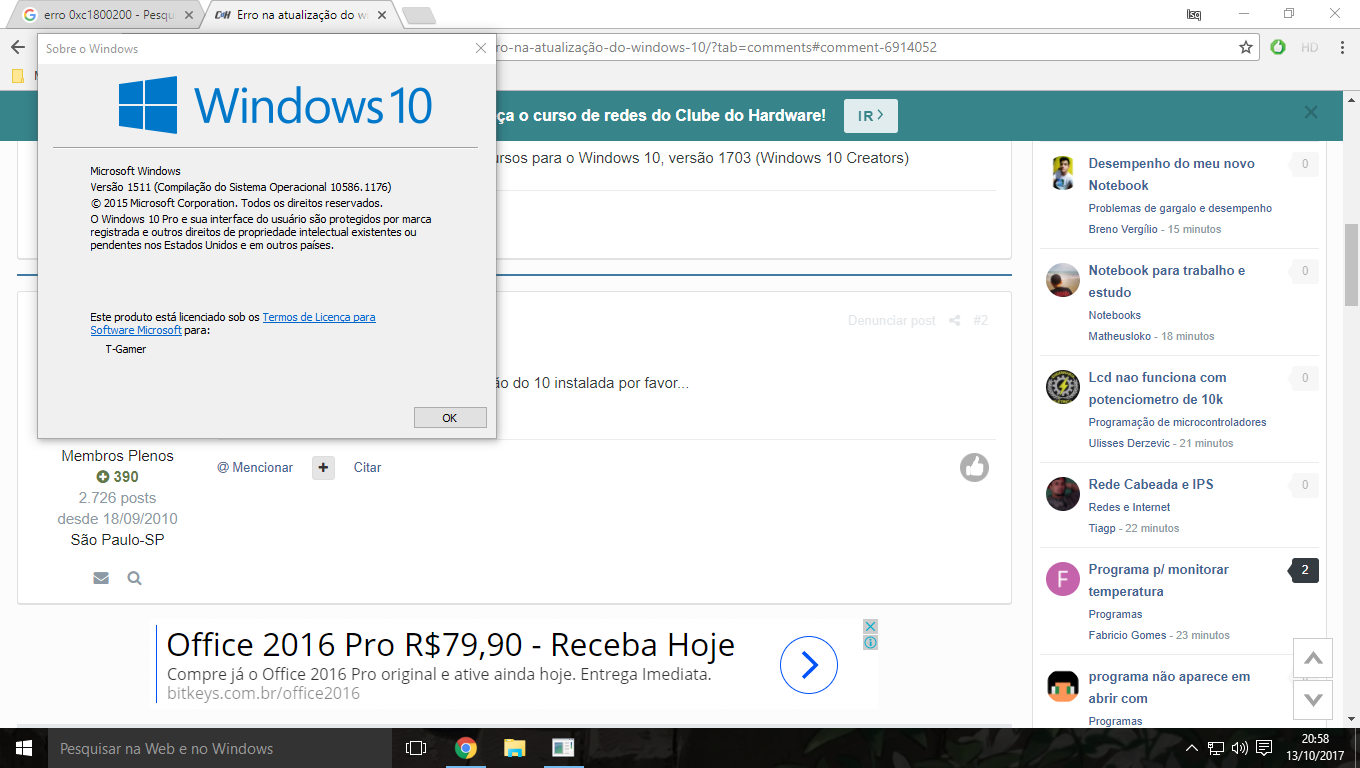Viewport: 1360px width, 768px height.
Task: Open the #2 post permalink
Action: tap(980, 321)
